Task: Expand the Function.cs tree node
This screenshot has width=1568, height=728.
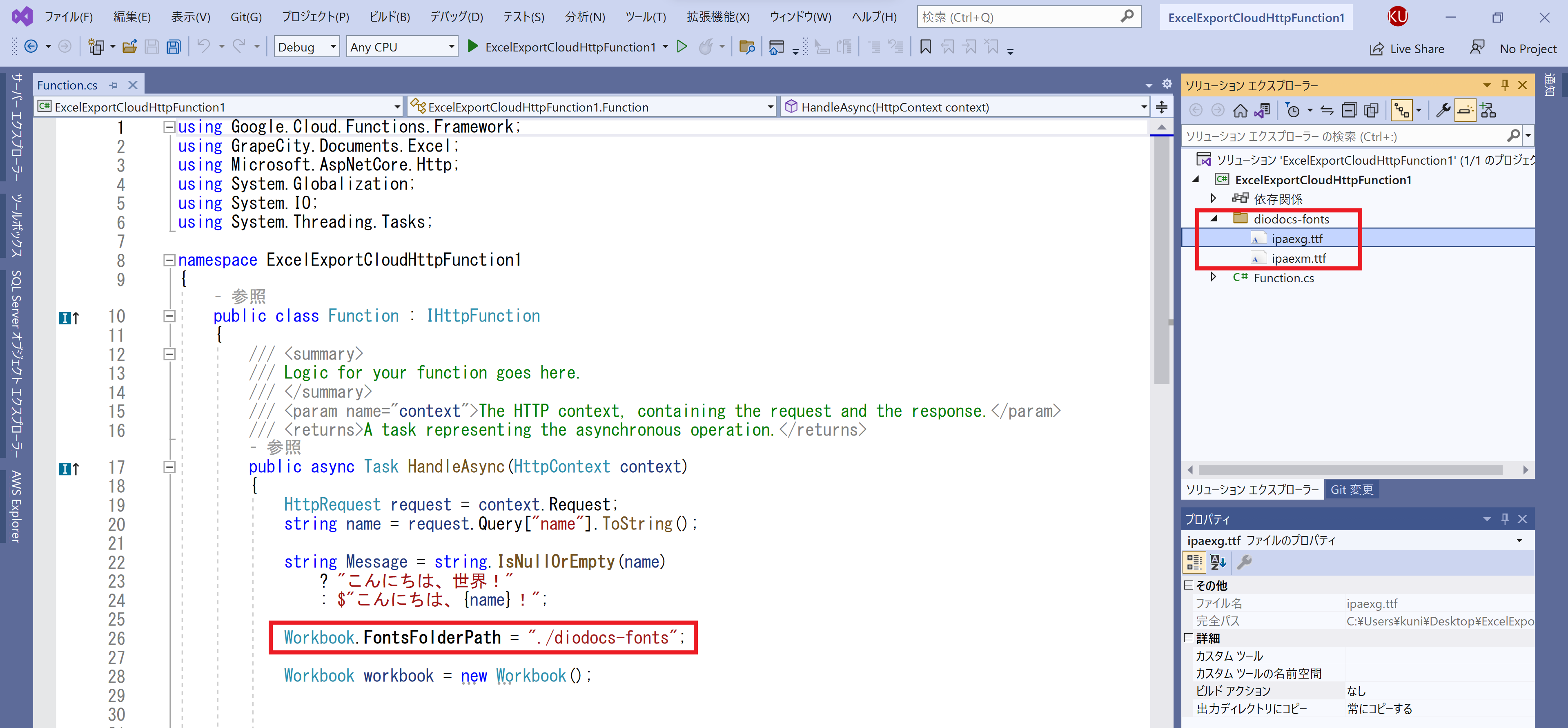Action: pos(1213,277)
